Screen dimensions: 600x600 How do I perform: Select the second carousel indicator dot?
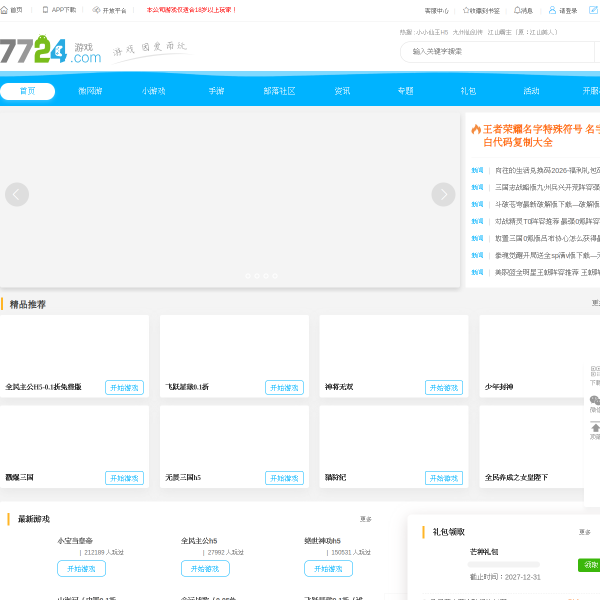(257, 276)
